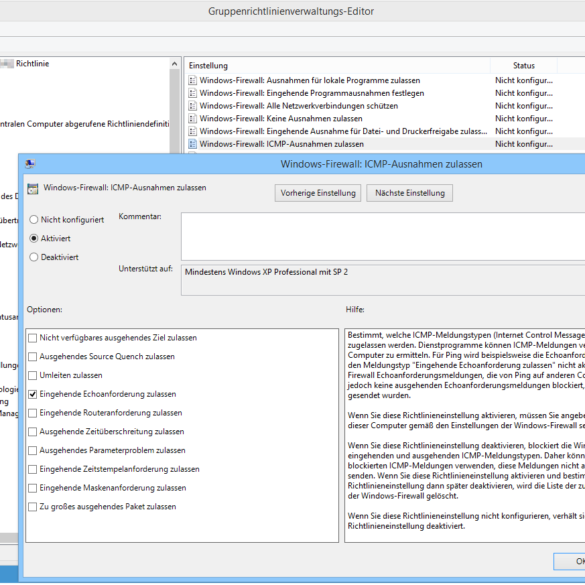Enable 'Ausgehende Zeitüberschreitung zulassen'

pyautogui.click(x=33, y=432)
